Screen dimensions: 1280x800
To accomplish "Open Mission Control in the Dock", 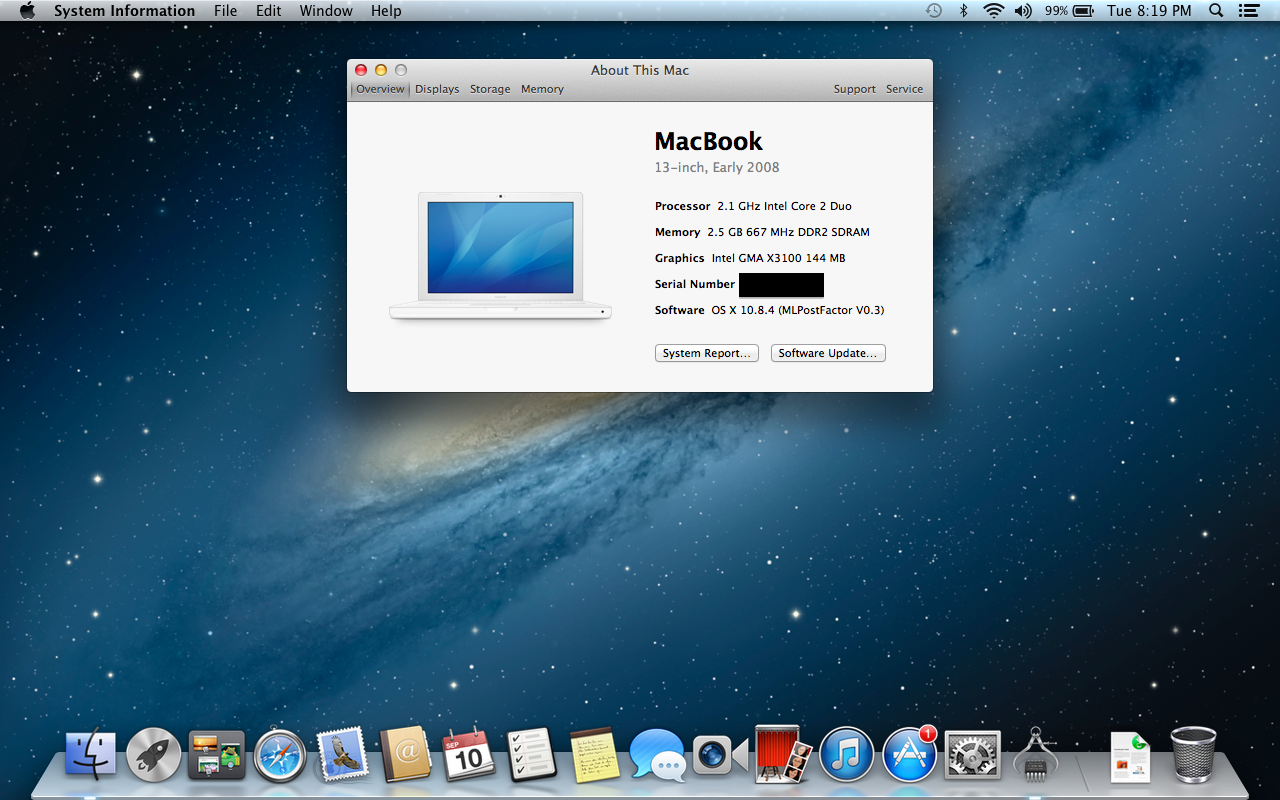I will [x=217, y=755].
